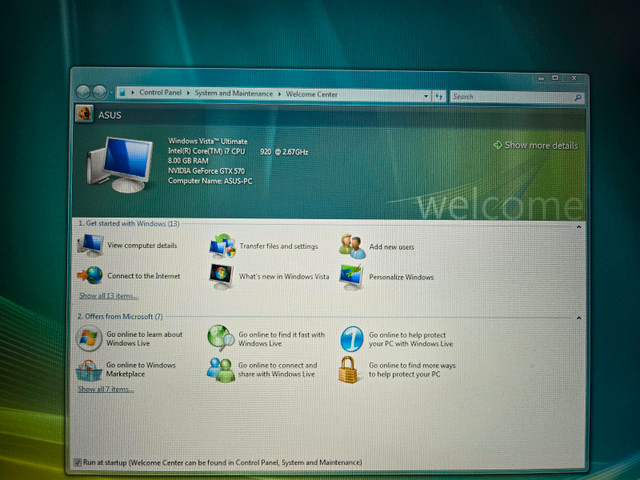Click Show all 13 items link
Viewport: 640px width, 480px height.
click(109, 296)
